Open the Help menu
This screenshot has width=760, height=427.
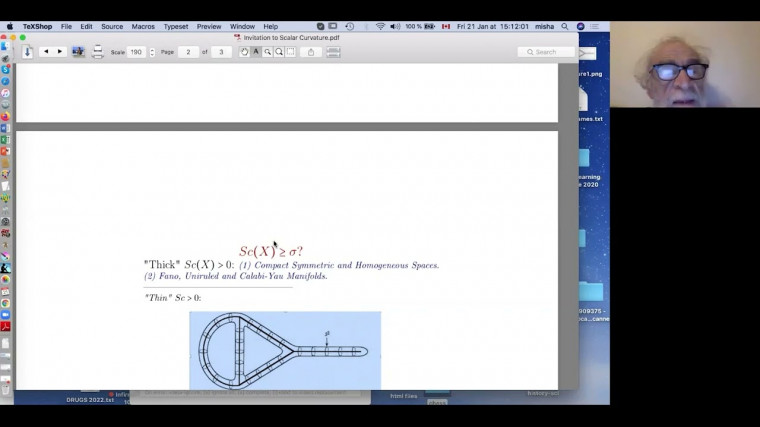(x=270, y=27)
